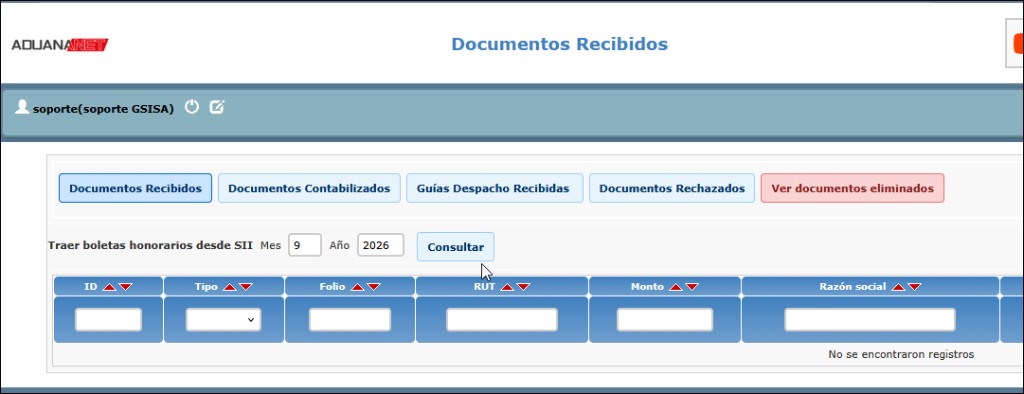Switch to Guías Despacho Recibidas tab
The height and width of the screenshot is (394, 1024).
click(x=494, y=188)
